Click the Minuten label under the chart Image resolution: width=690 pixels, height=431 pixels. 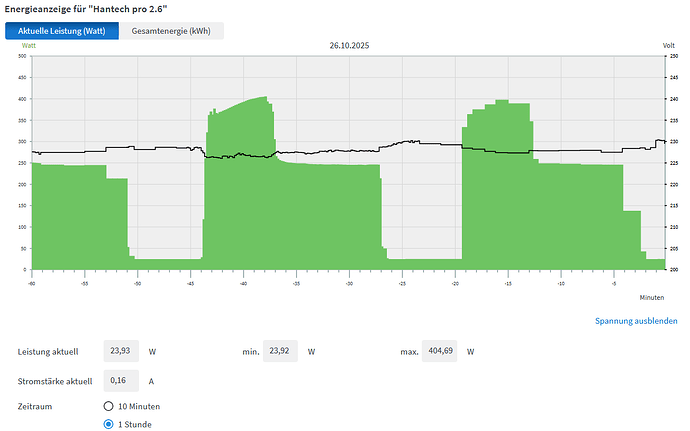click(652, 297)
